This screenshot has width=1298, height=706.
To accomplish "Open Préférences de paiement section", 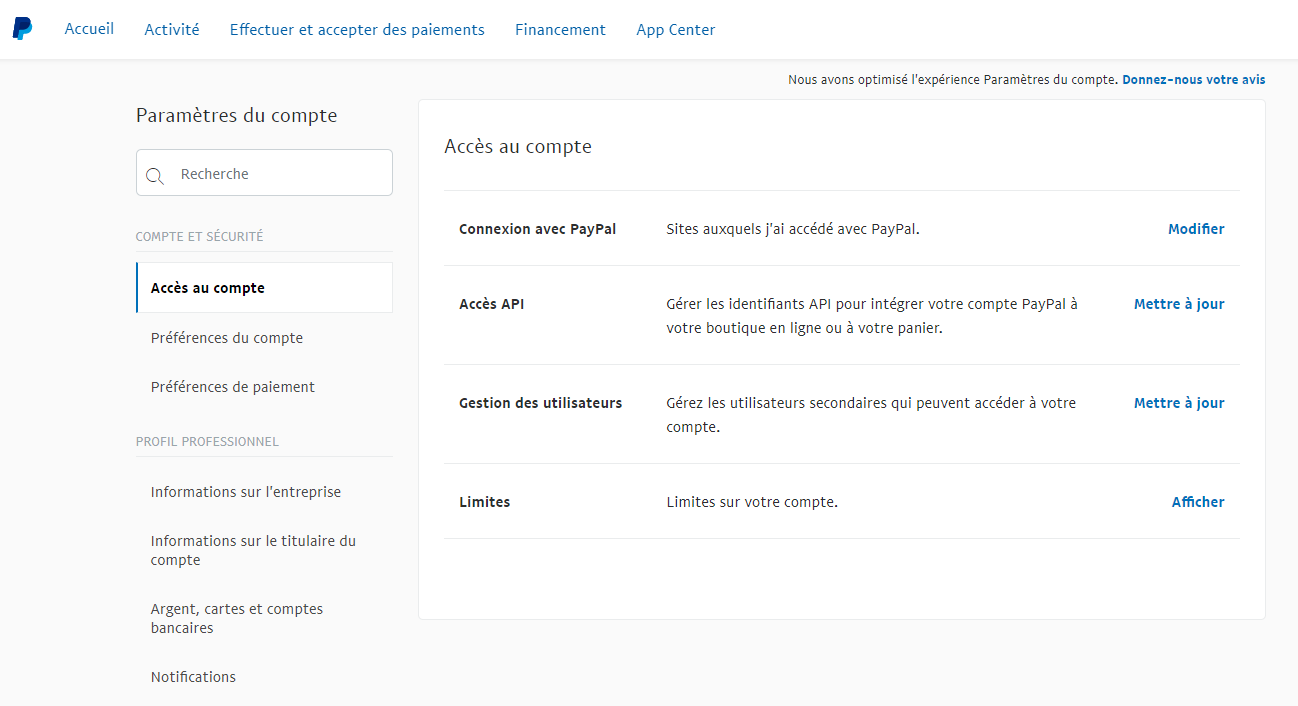I will pyautogui.click(x=233, y=387).
